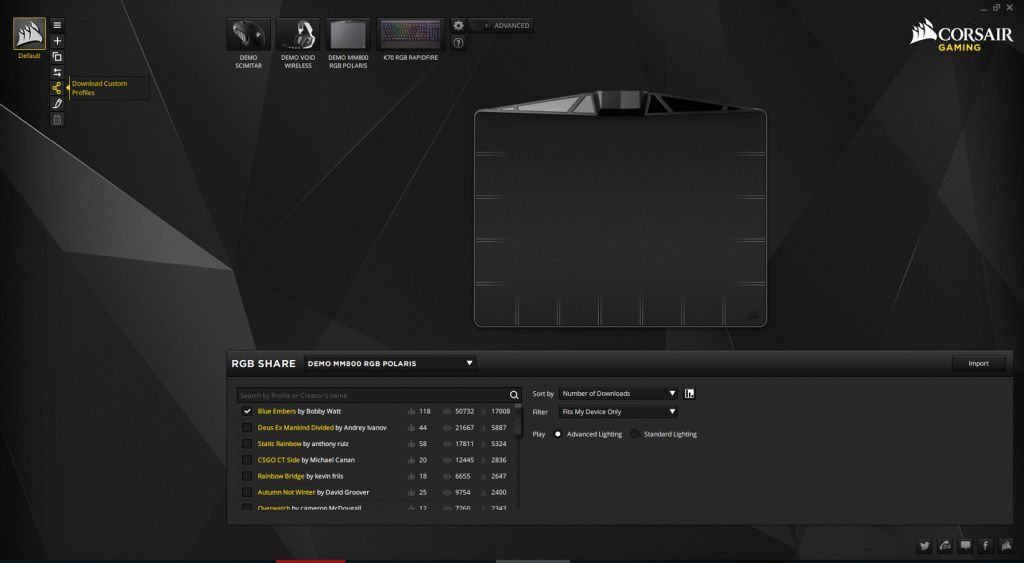Click the MM800 Polaris mousepad preview image
This screenshot has width=1024, height=563.
coord(620,209)
